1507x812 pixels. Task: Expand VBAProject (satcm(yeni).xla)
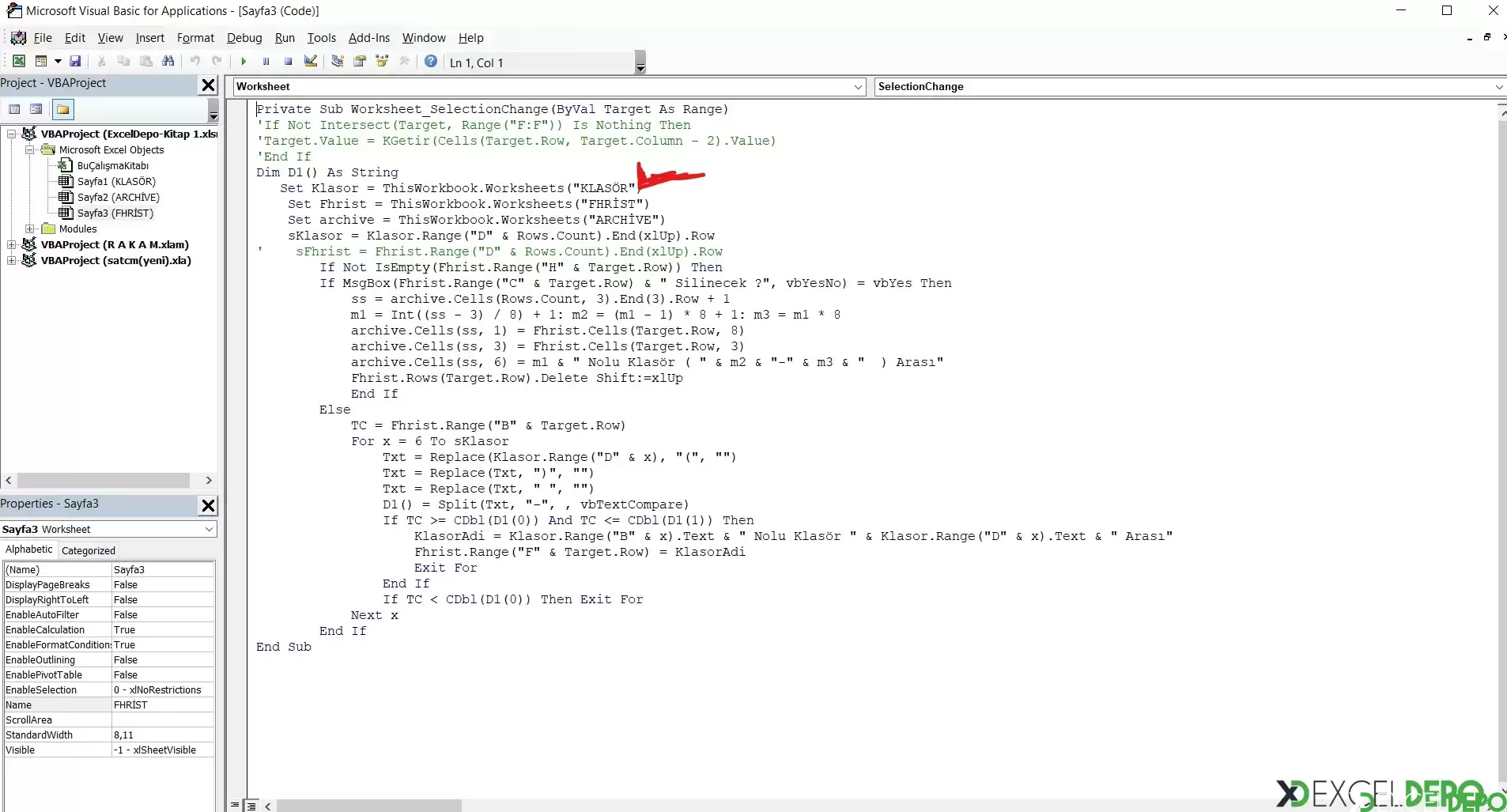click(11, 261)
